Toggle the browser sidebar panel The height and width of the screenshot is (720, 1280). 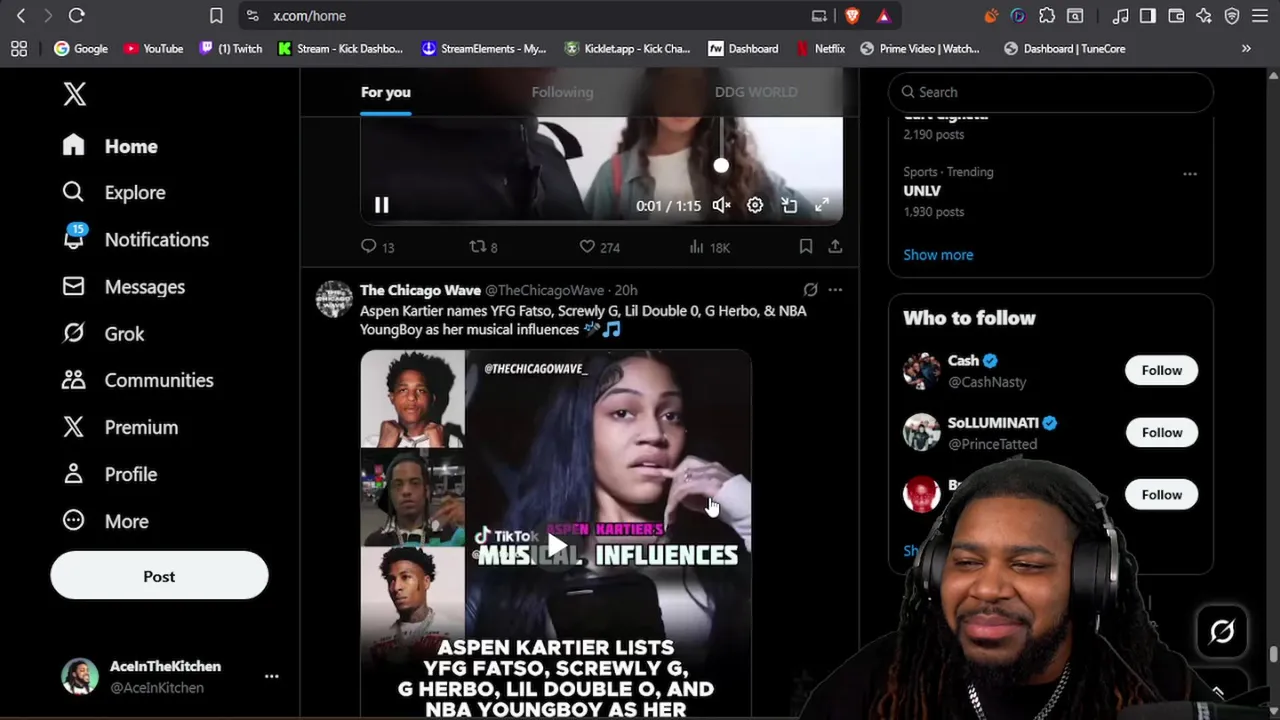point(1148,16)
